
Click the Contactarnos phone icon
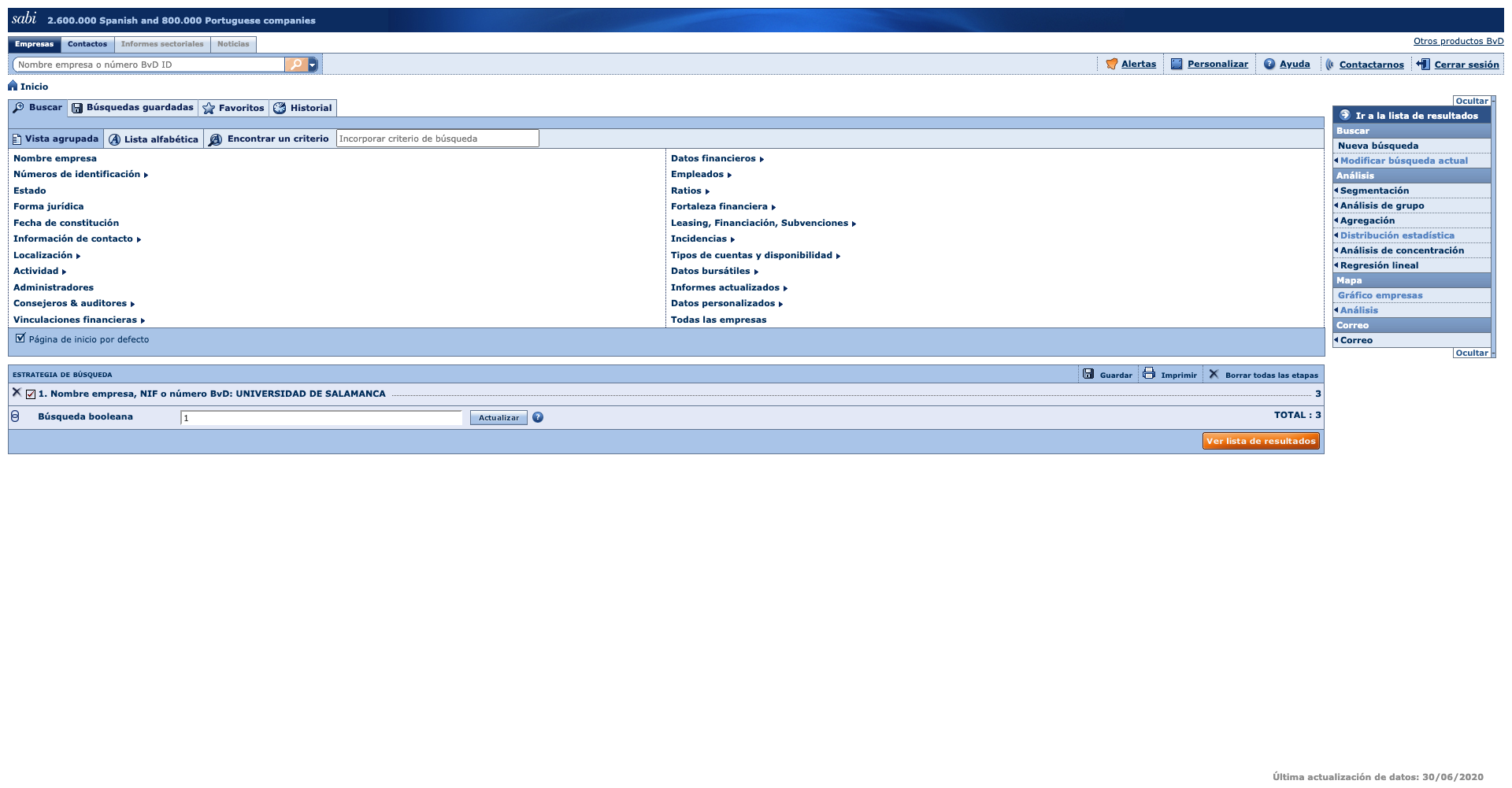click(x=1330, y=64)
